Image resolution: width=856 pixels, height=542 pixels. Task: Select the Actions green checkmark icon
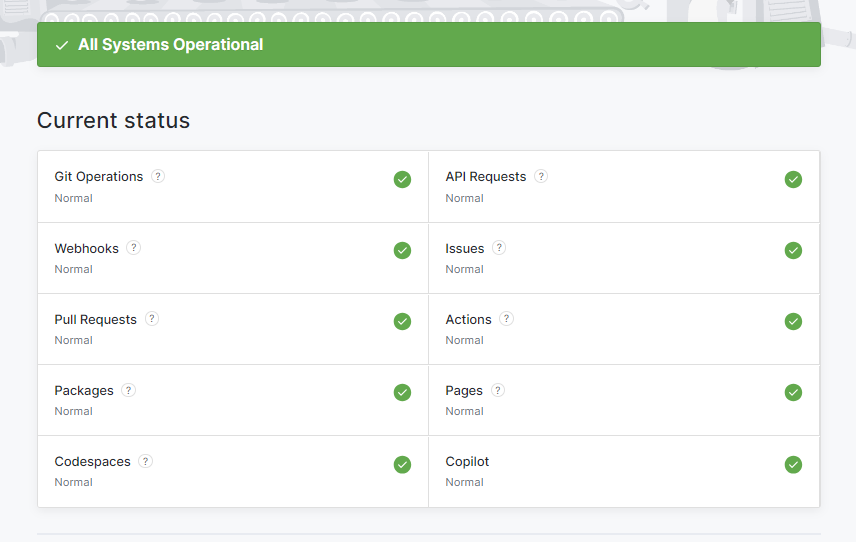(793, 321)
